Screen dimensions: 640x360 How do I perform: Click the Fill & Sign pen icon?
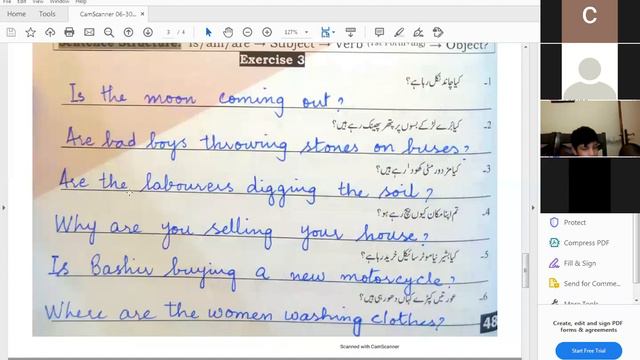(x=554, y=263)
